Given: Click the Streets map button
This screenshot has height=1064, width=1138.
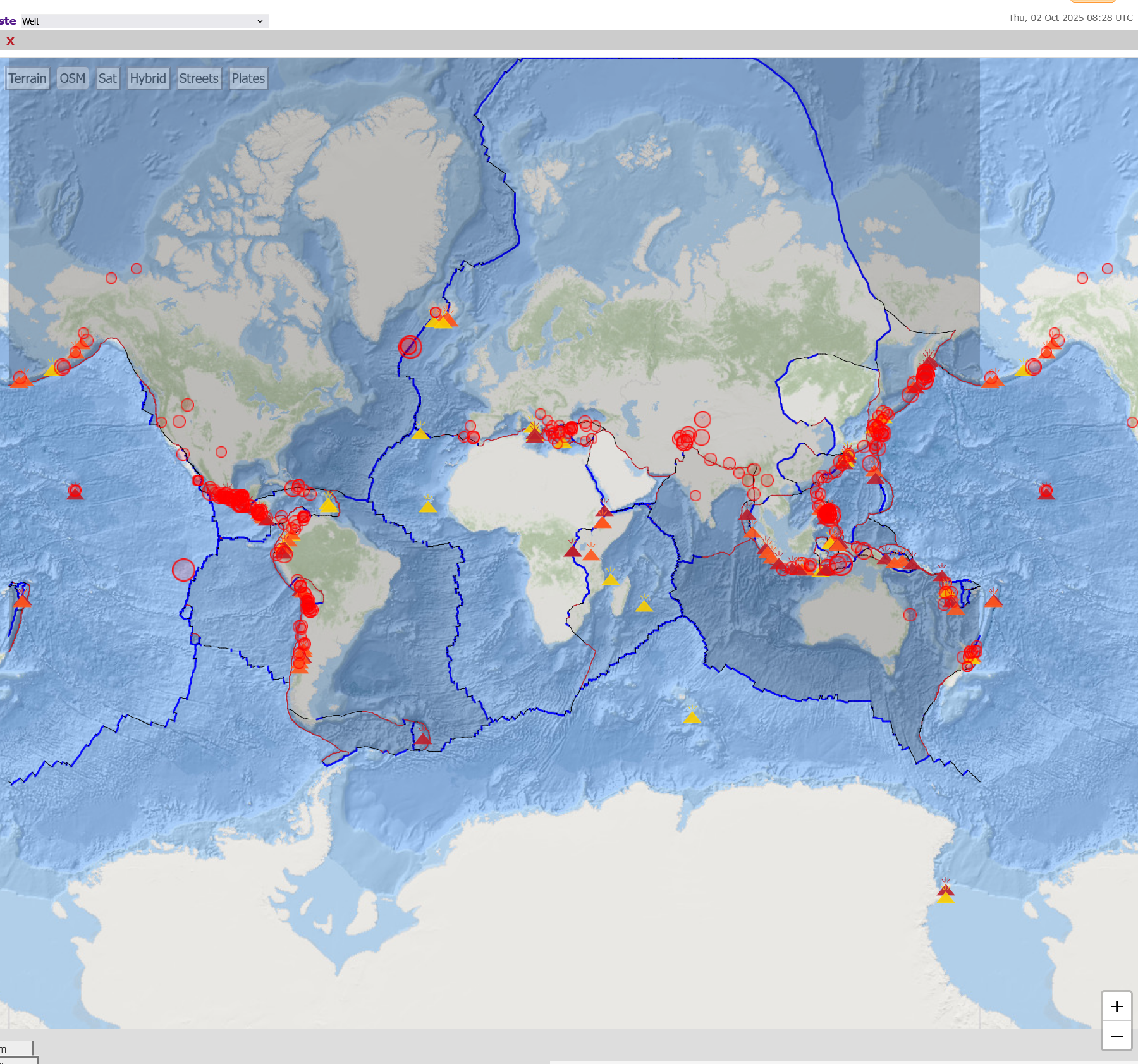Looking at the screenshot, I should [199, 78].
